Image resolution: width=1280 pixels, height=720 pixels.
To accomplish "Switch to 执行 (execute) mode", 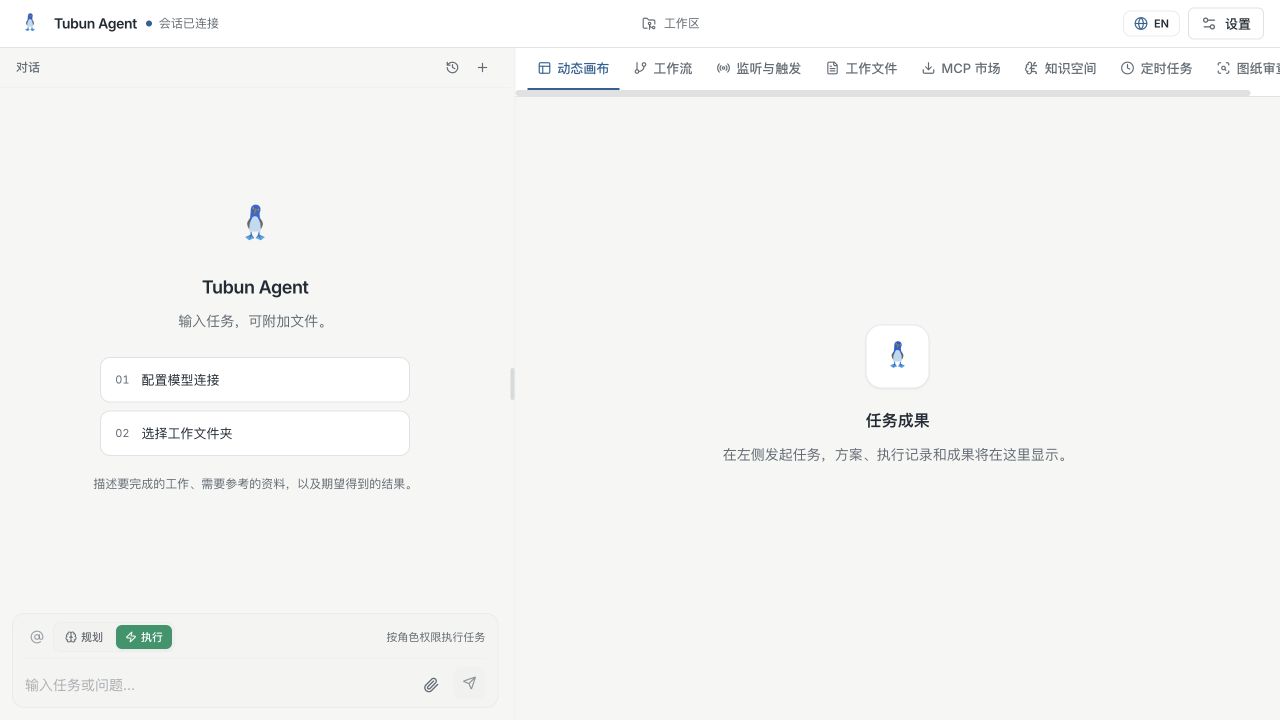I will 144,637.
